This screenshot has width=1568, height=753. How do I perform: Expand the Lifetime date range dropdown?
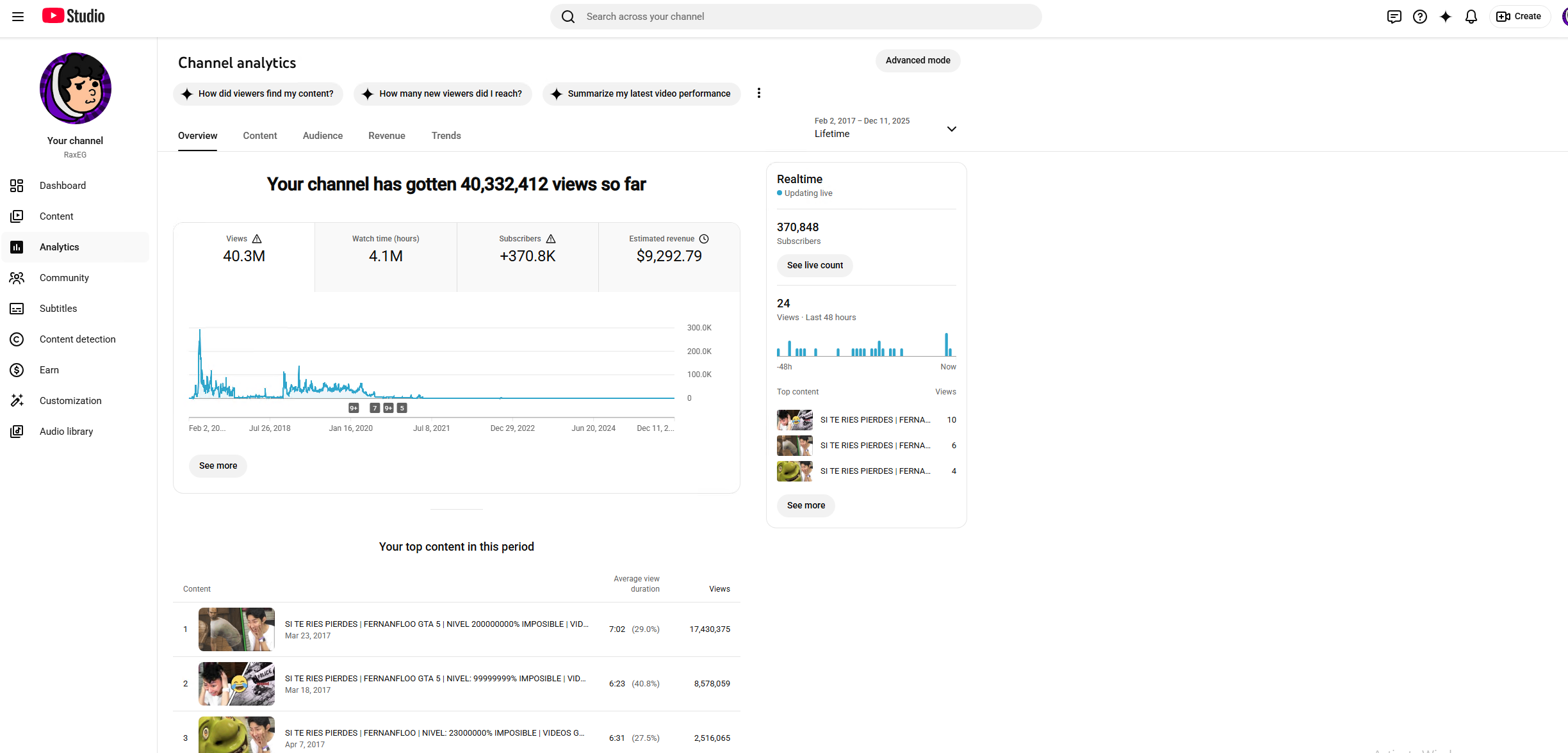click(x=951, y=129)
